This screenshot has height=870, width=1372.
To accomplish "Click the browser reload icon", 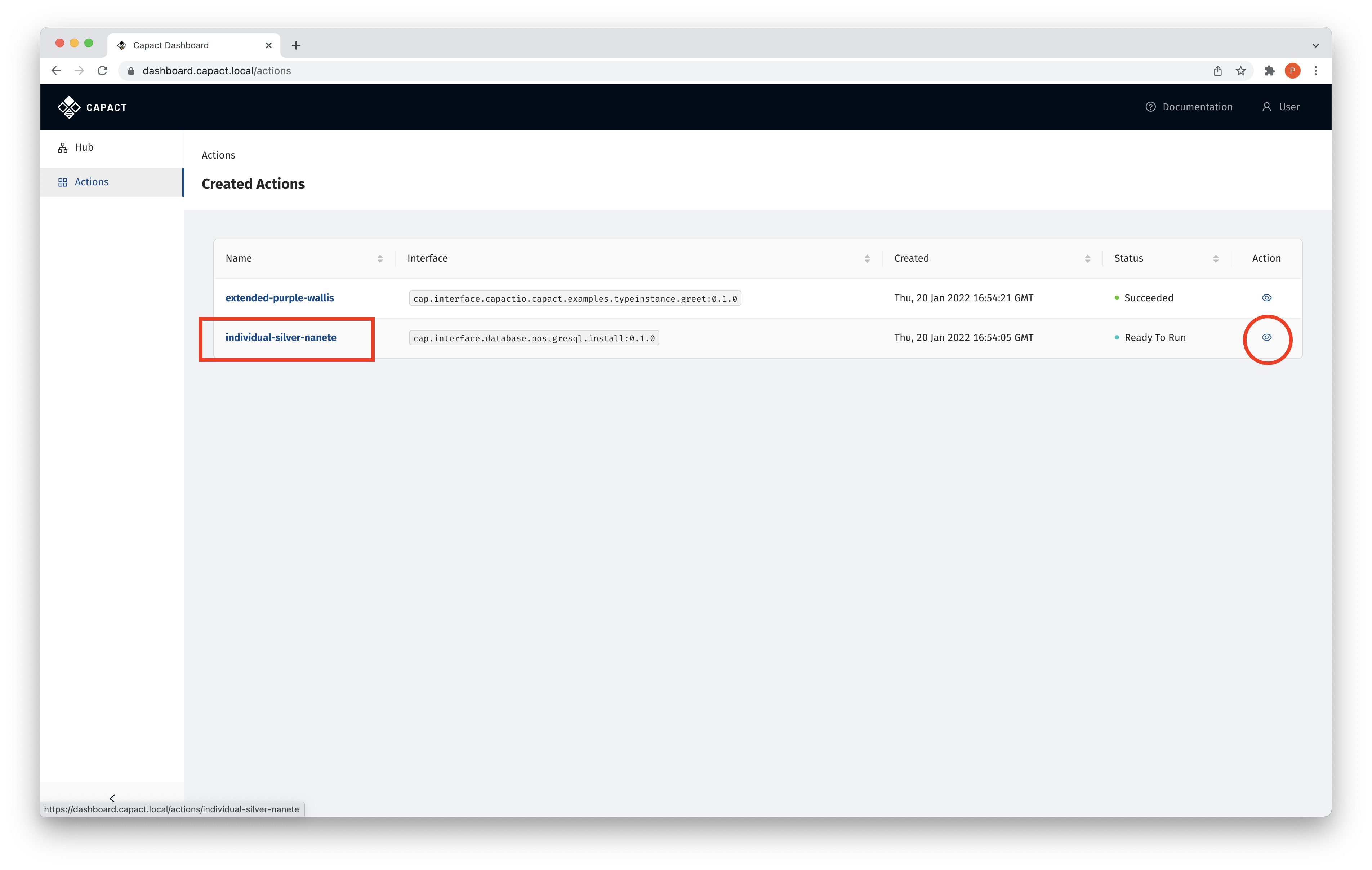I will pyautogui.click(x=103, y=70).
